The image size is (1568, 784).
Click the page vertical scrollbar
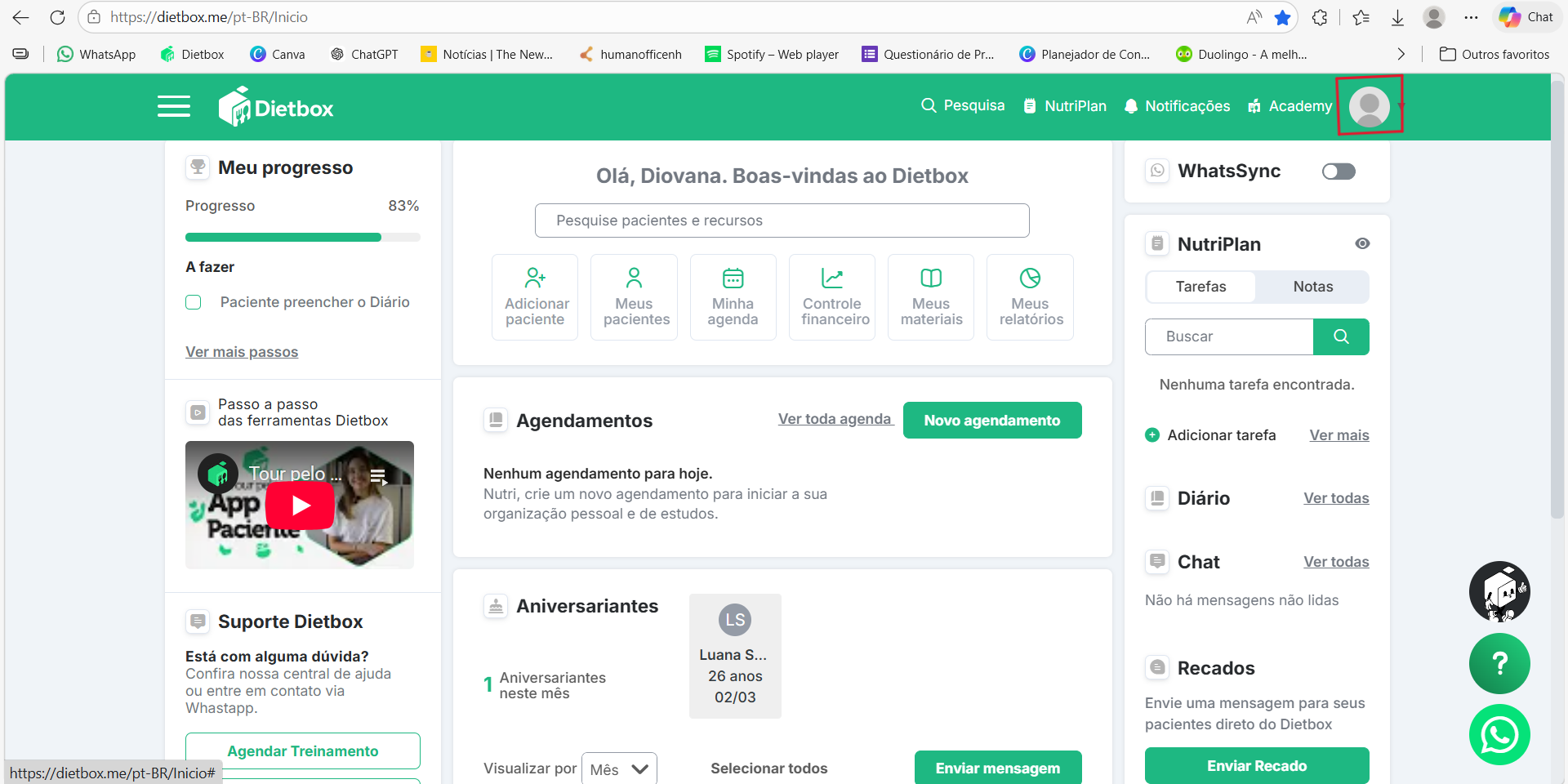(x=1557, y=301)
